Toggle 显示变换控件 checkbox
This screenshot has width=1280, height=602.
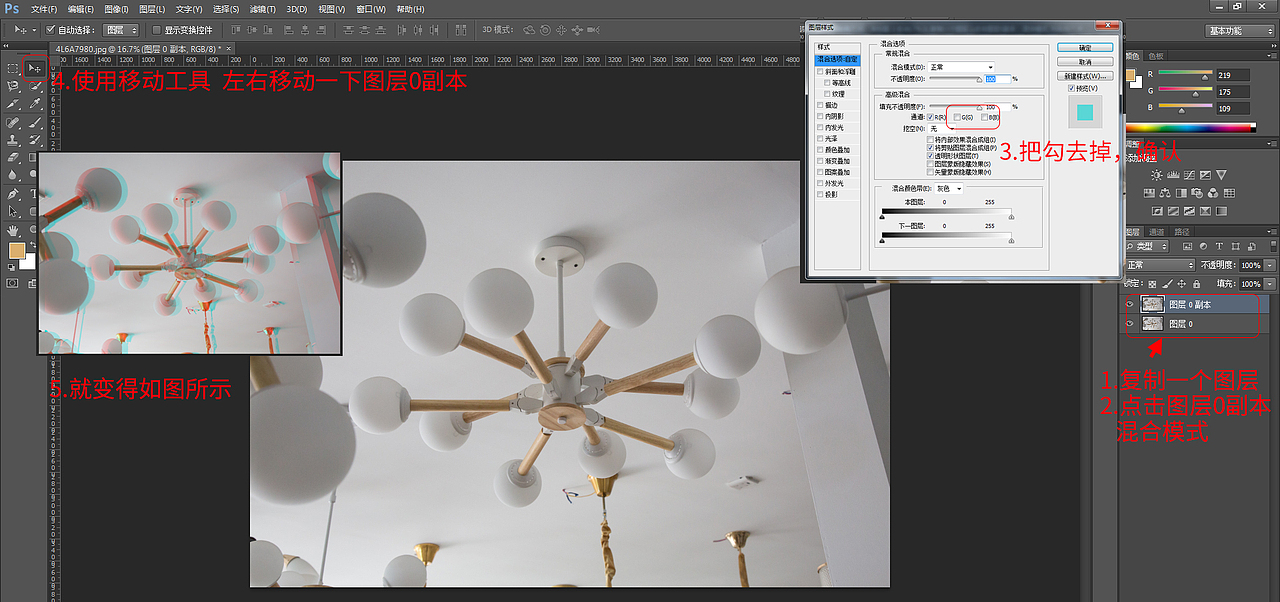156,30
